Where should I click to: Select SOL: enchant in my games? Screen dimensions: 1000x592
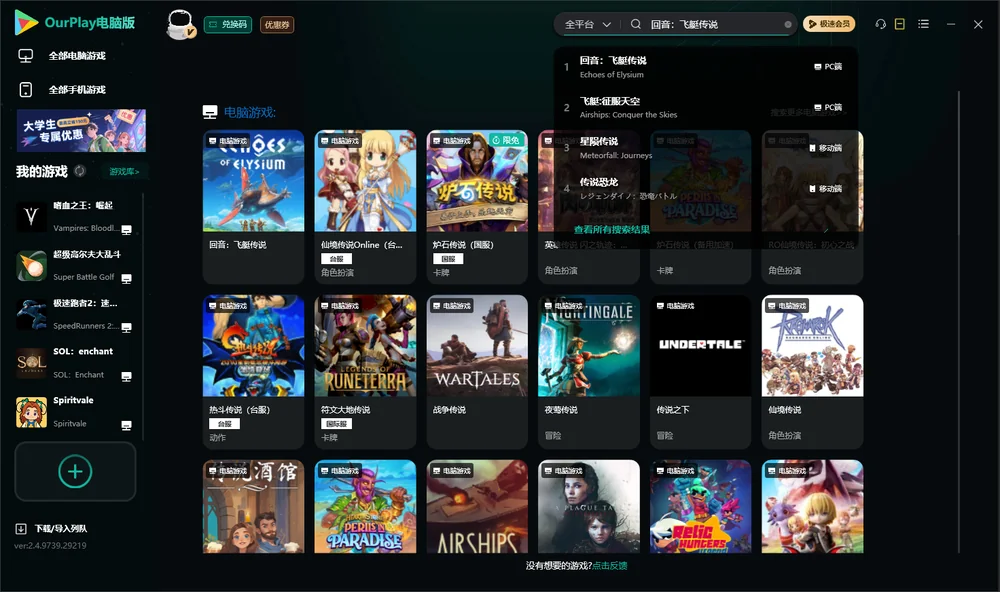(x=76, y=363)
